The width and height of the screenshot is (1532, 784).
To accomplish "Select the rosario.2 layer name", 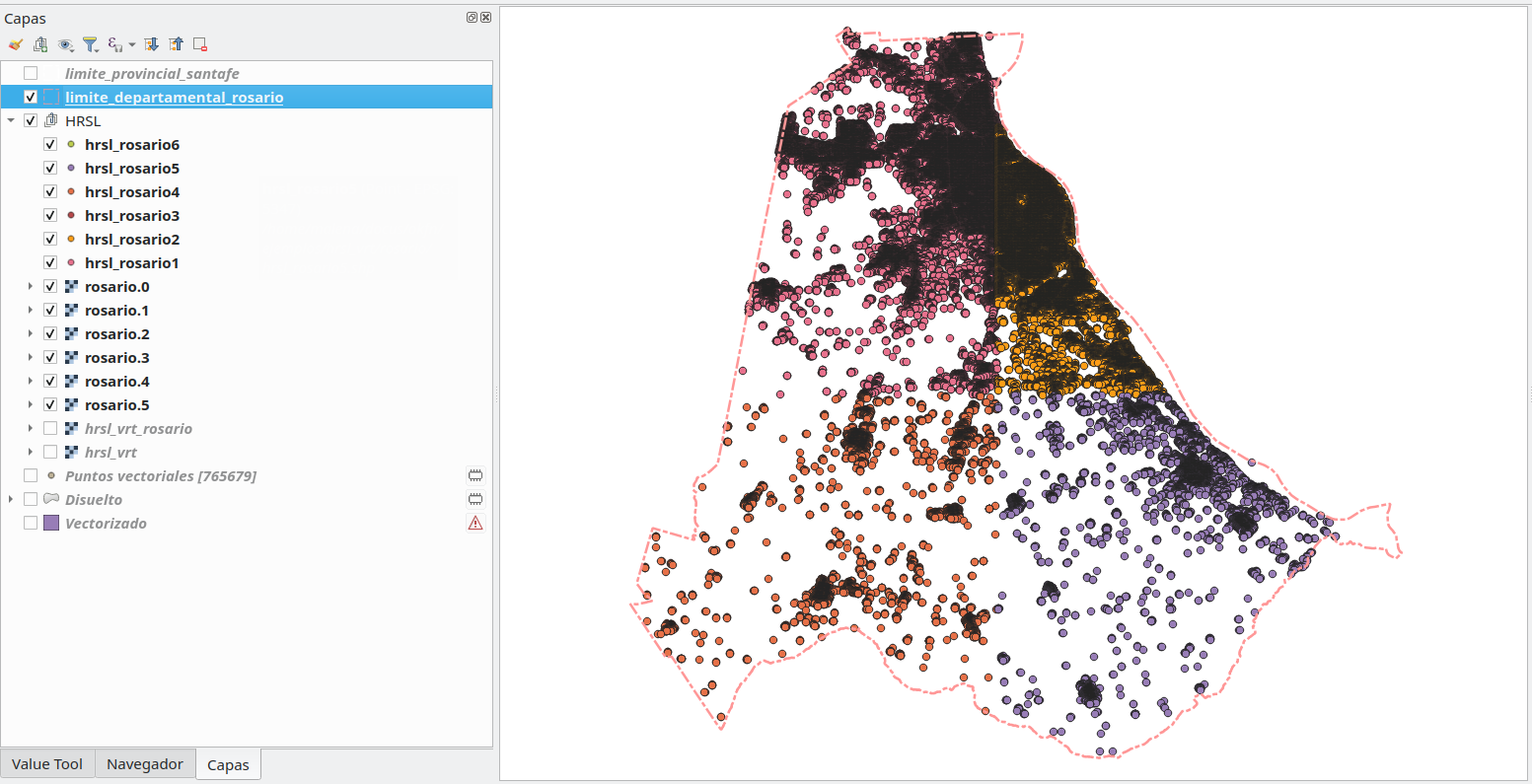I will click(x=117, y=334).
